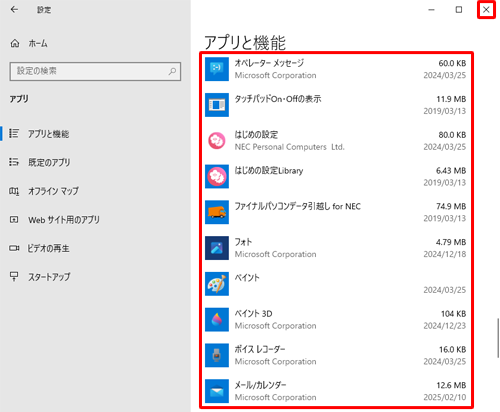Screen dimensions: 500x412
Task: Click the オフライン マップ map icon
Action: (14, 191)
